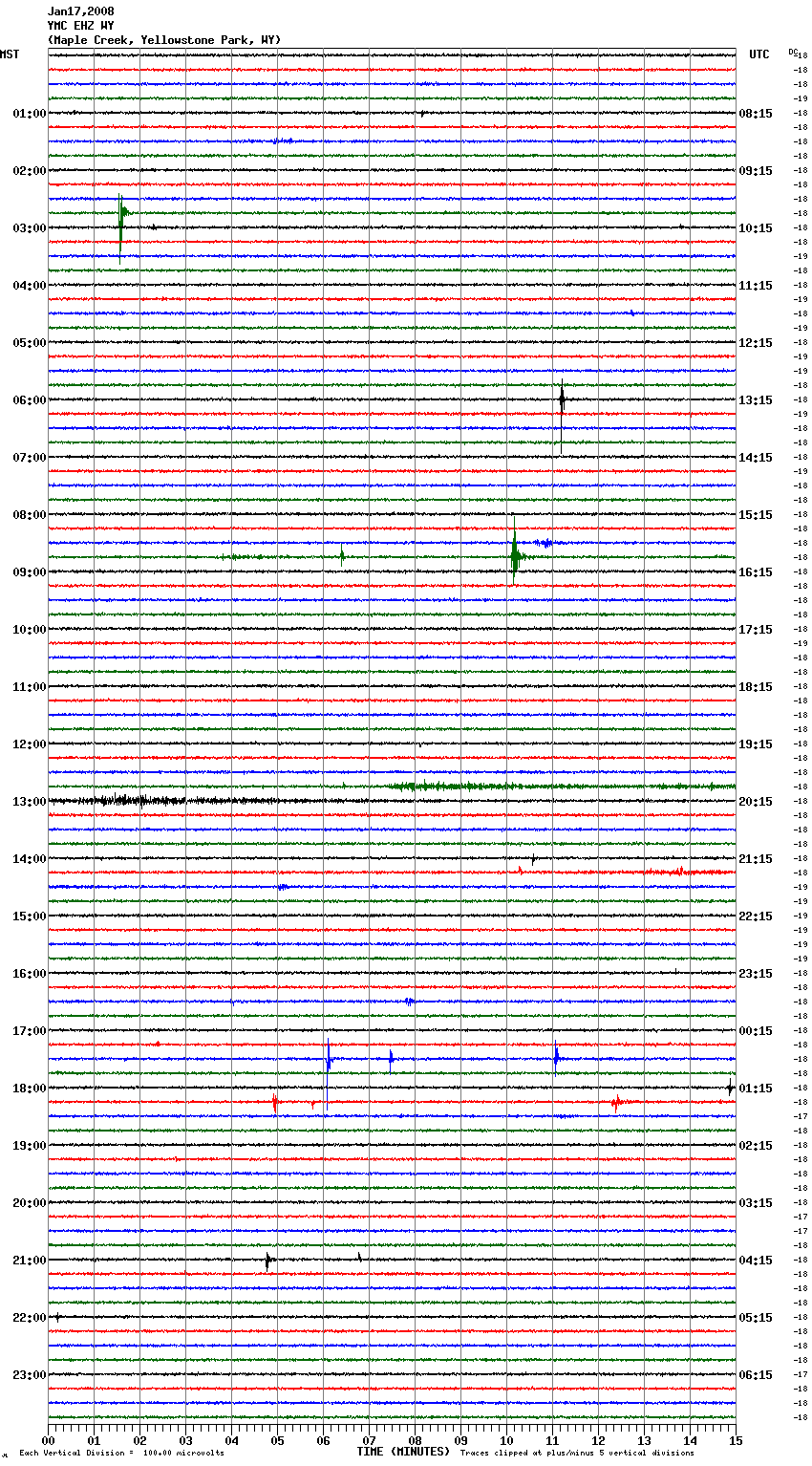Click the 16:15 UTC time label
812x1466 pixels.
(756, 572)
